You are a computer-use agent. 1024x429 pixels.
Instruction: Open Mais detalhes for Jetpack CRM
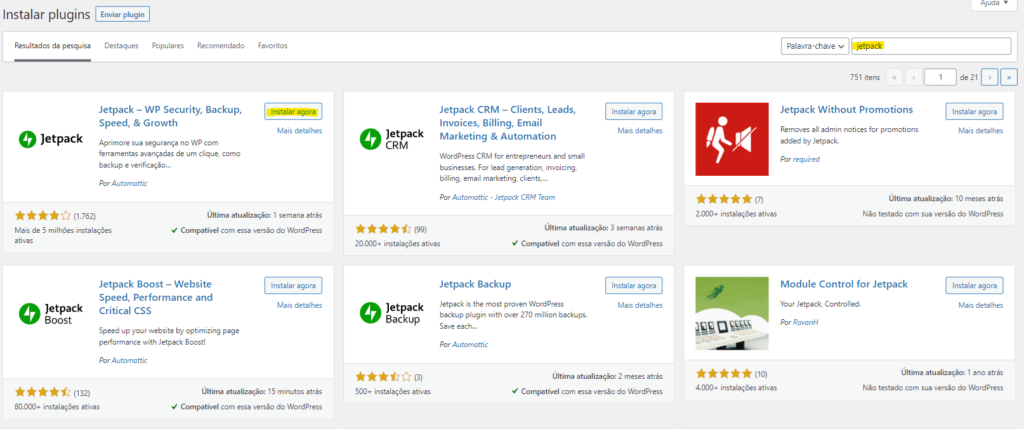click(640, 131)
